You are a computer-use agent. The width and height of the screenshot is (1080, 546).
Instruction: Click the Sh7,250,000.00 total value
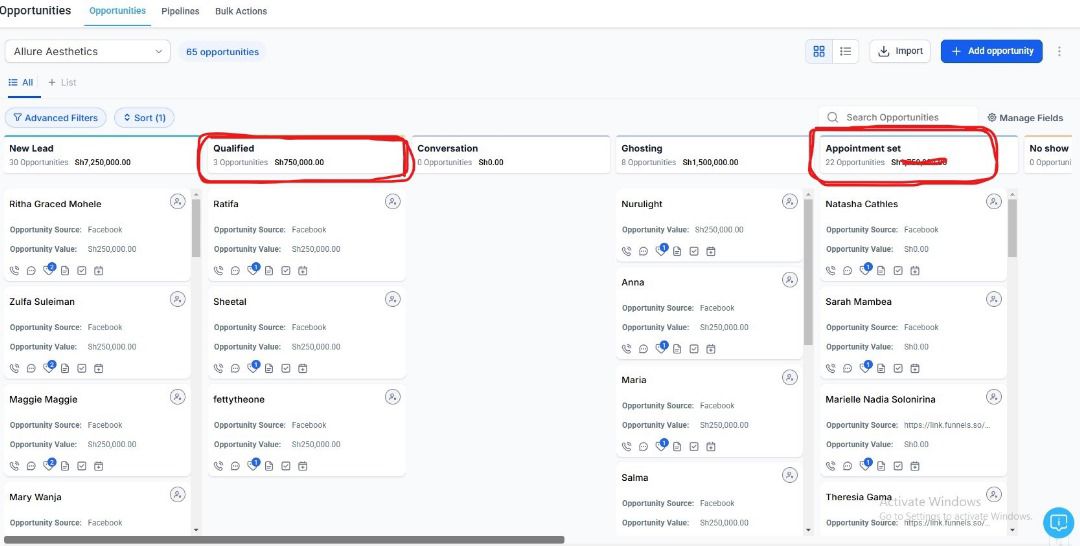[103, 162]
